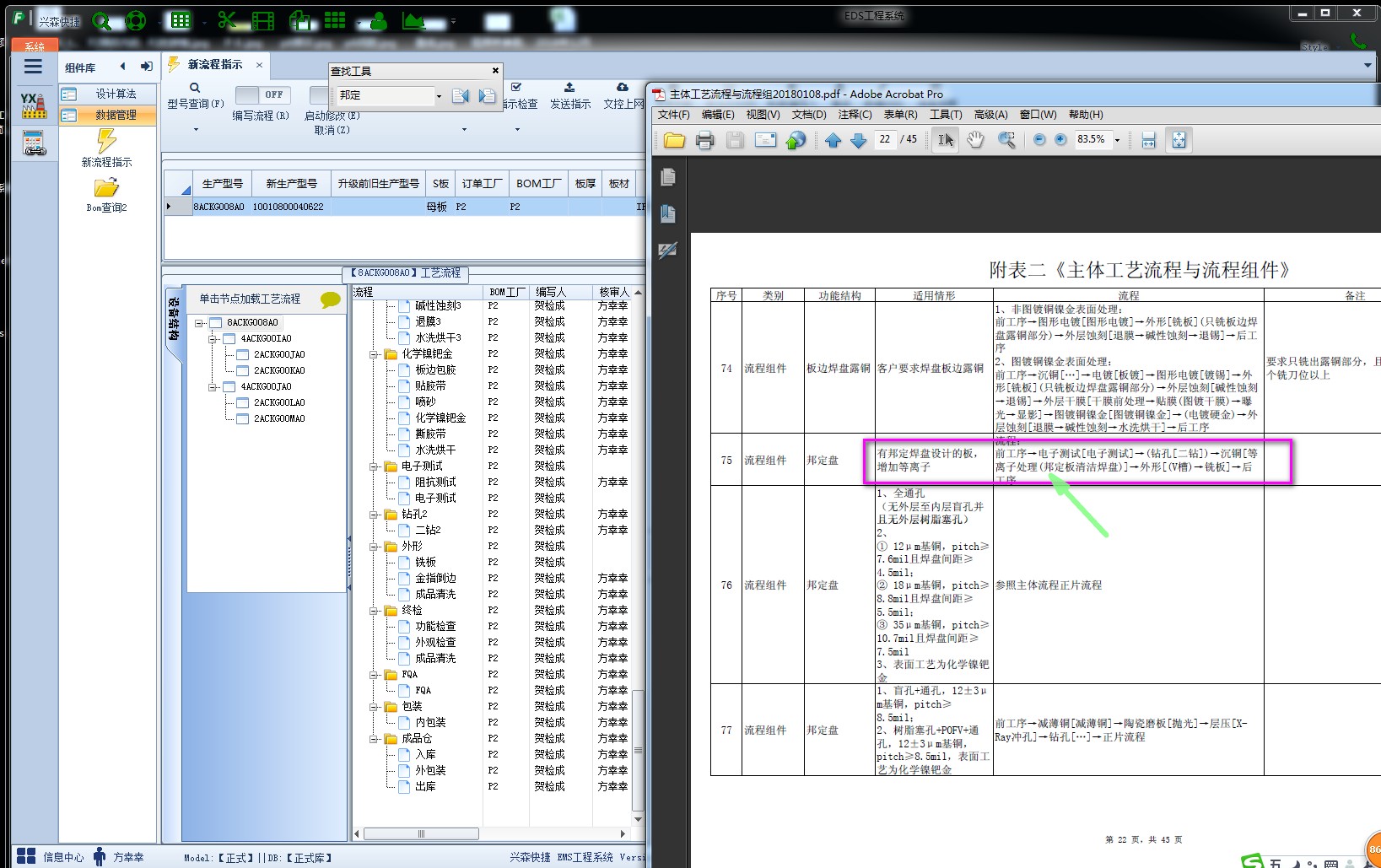
Task: Open Acrobat zoom percentage dropdown
Action: click(x=1117, y=140)
